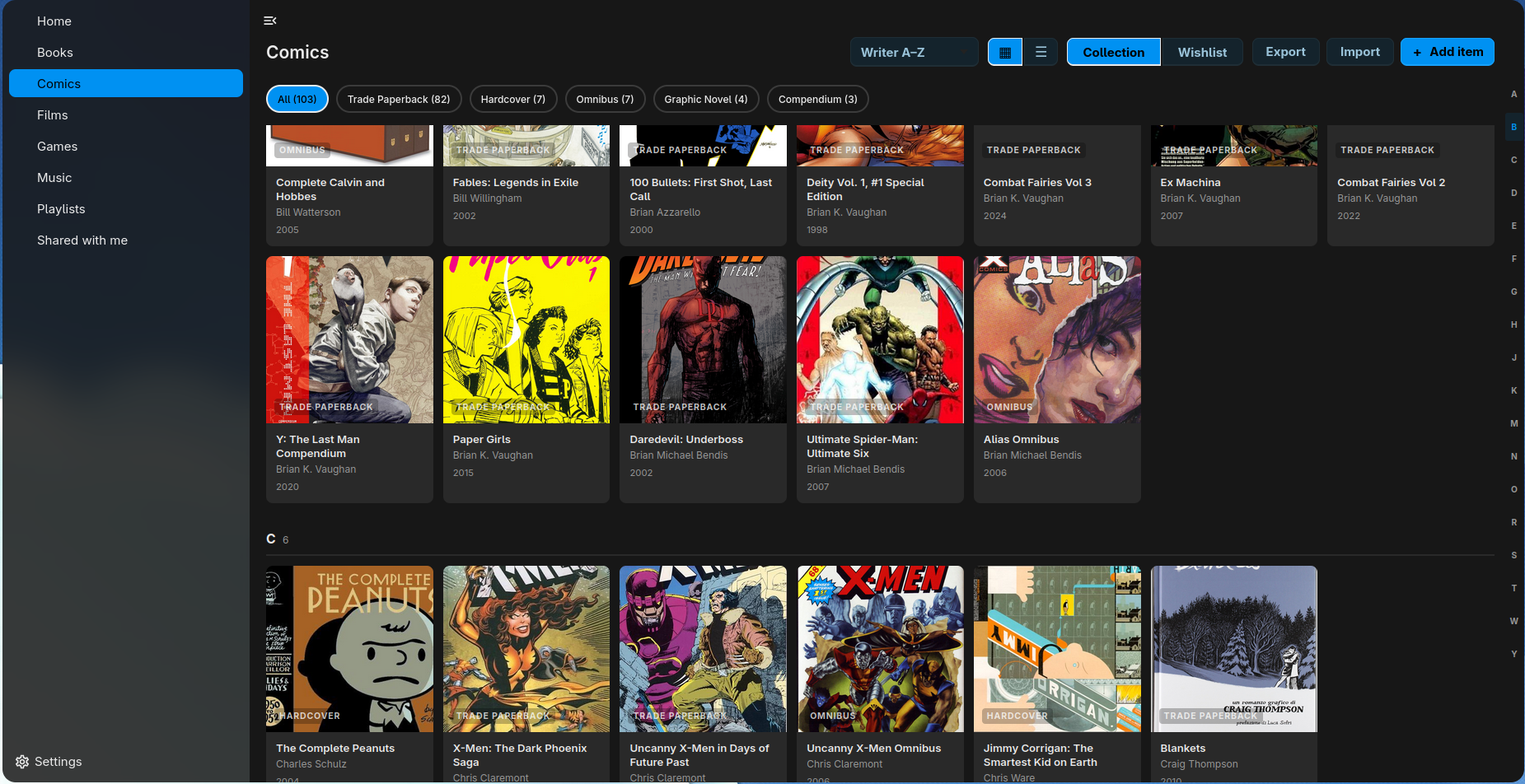Screen dimensions: 1525x784
Task: Open Films section in sidebar
Action: (126, 115)
